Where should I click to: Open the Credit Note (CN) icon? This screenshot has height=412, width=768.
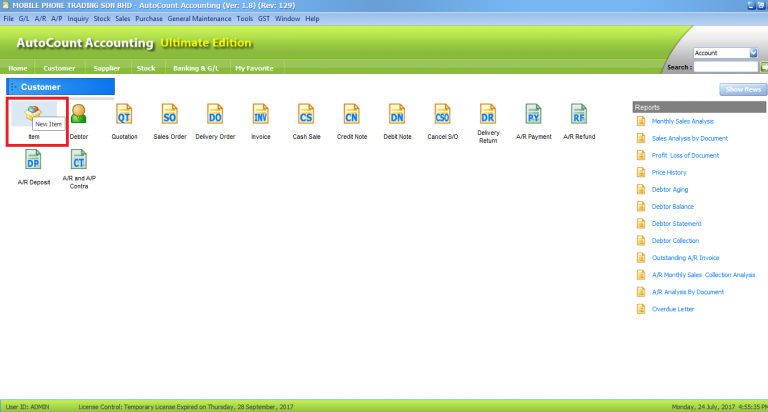pos(352,114)
